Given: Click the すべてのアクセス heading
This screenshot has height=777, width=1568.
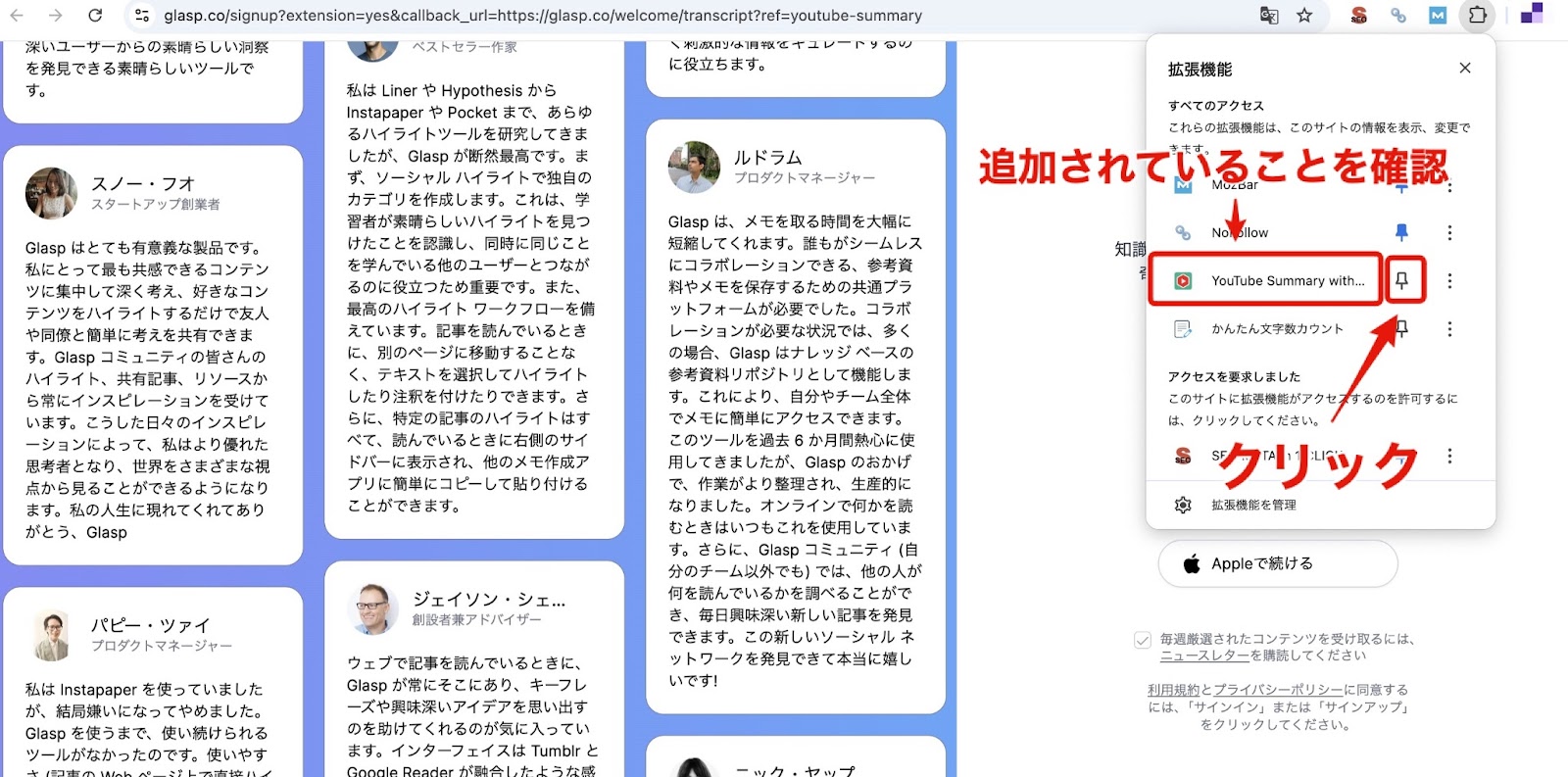Looking at the screenshot, I should (x=1216, y=106).
